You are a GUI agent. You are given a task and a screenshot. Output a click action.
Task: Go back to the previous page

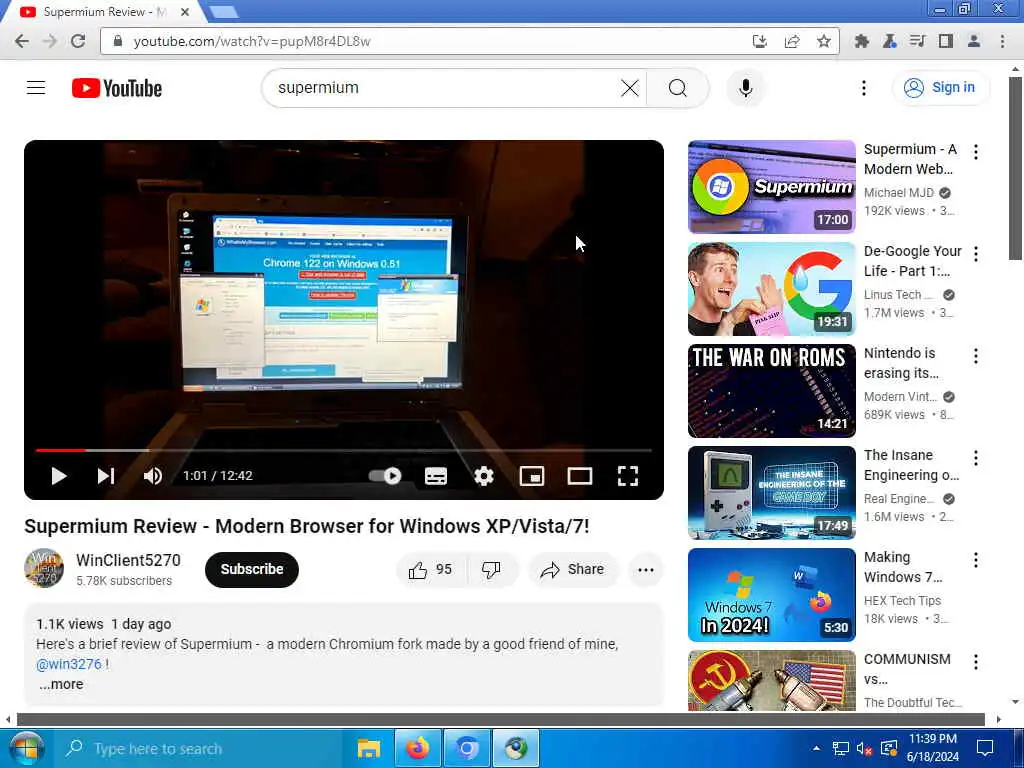tap(22, 41)
